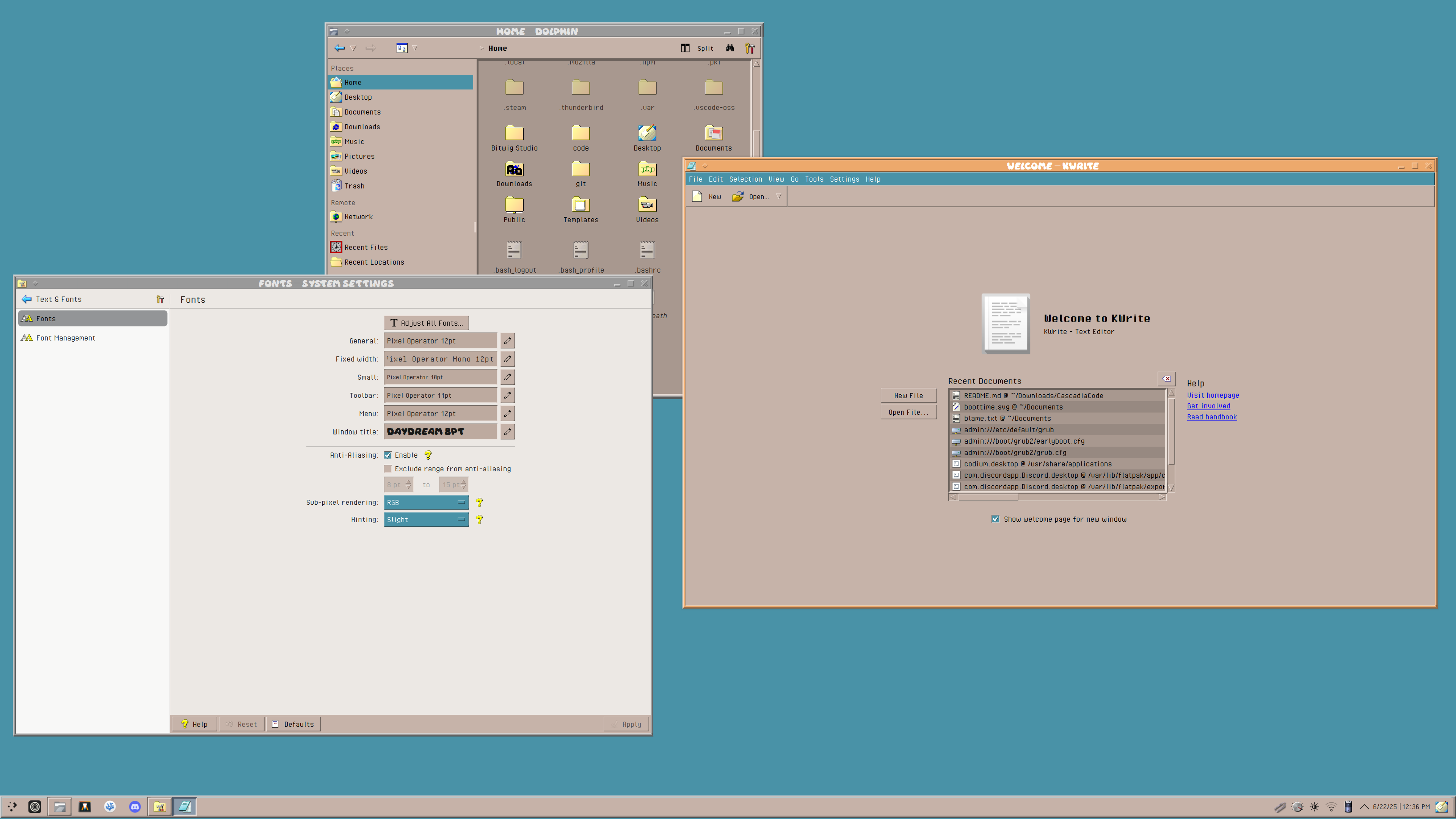Expand the Dolphin view mode dropdown arrow
The image size is (1456, 819).
(415, 48)
